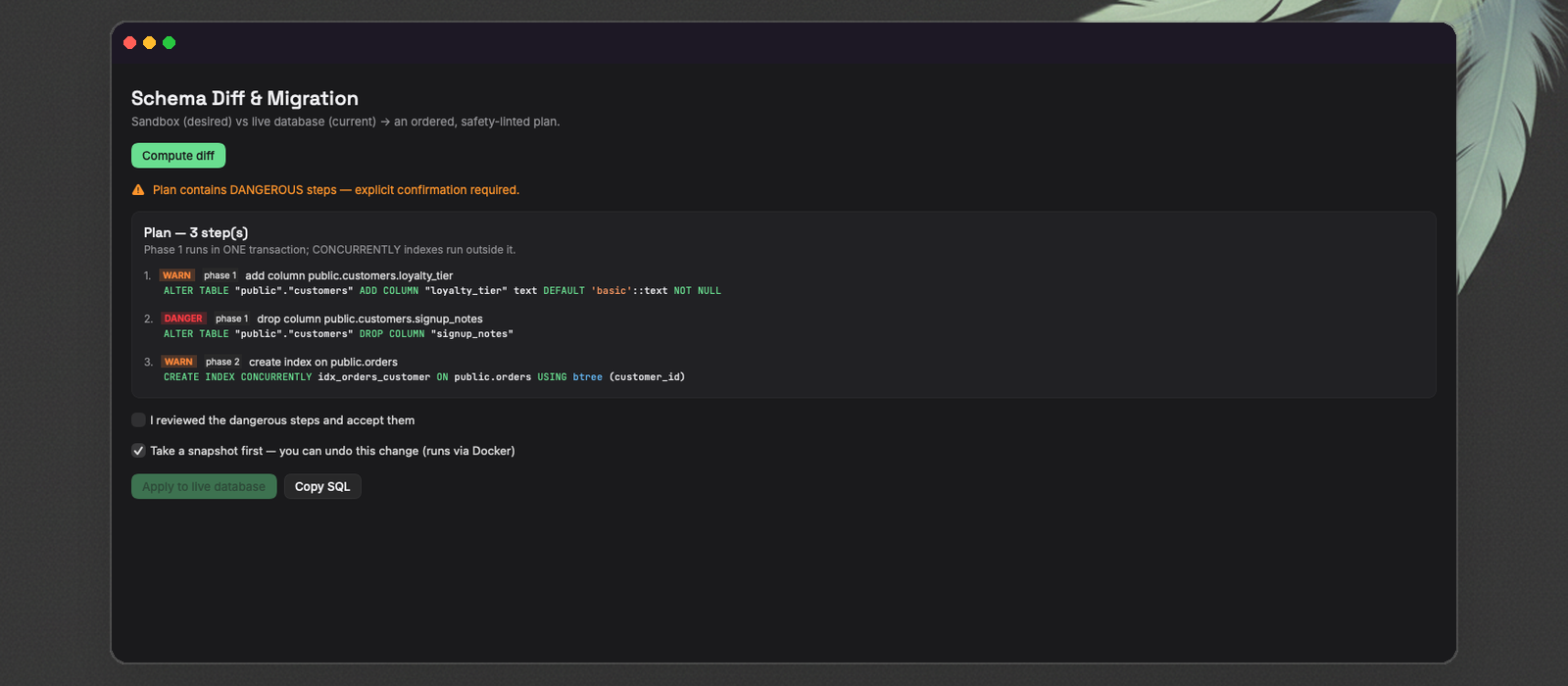Select the DROP COLUMN signup_notes SQL line

coord(338,334)
